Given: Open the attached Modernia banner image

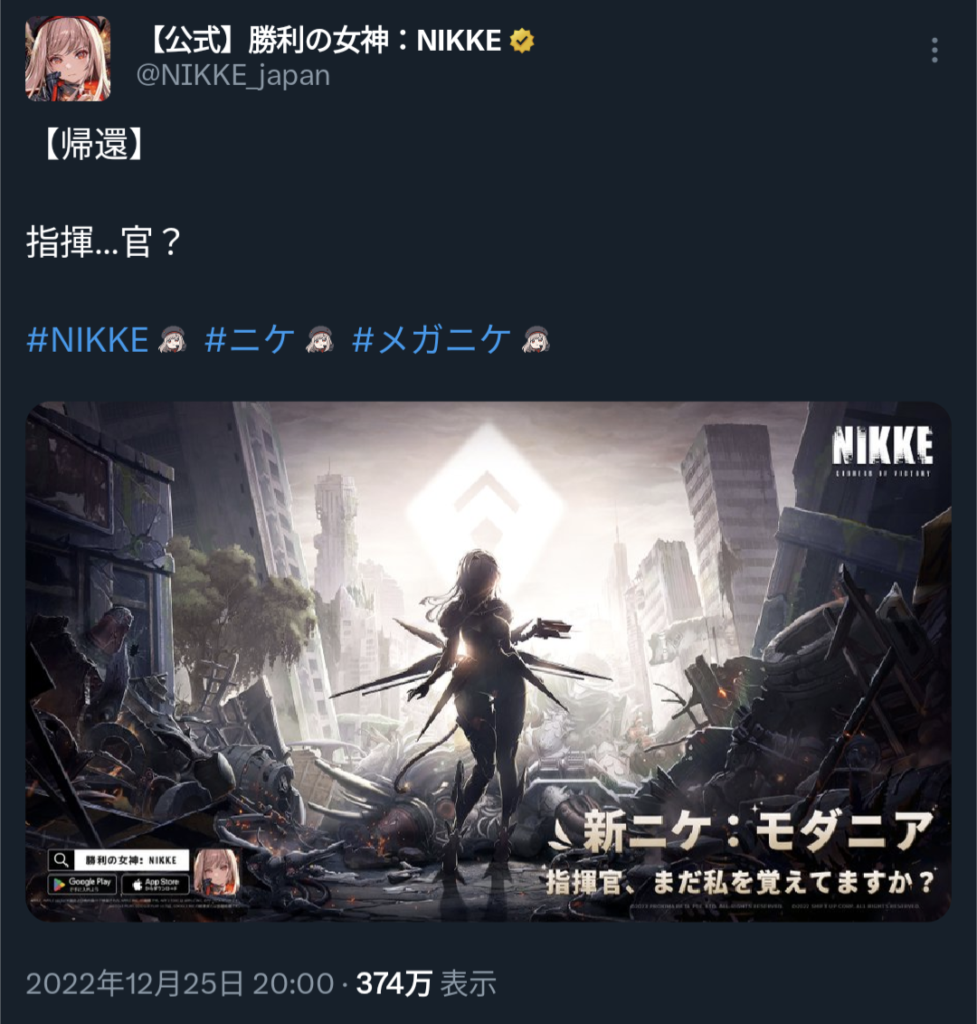Looking at the screenshot, I should coord(488,661).
